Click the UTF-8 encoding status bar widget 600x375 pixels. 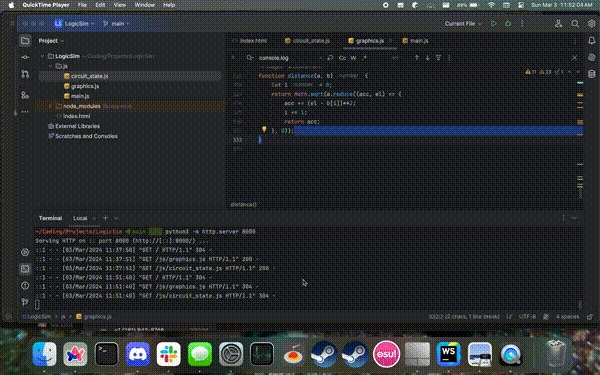pyautogui.click(x=527, y=317)
